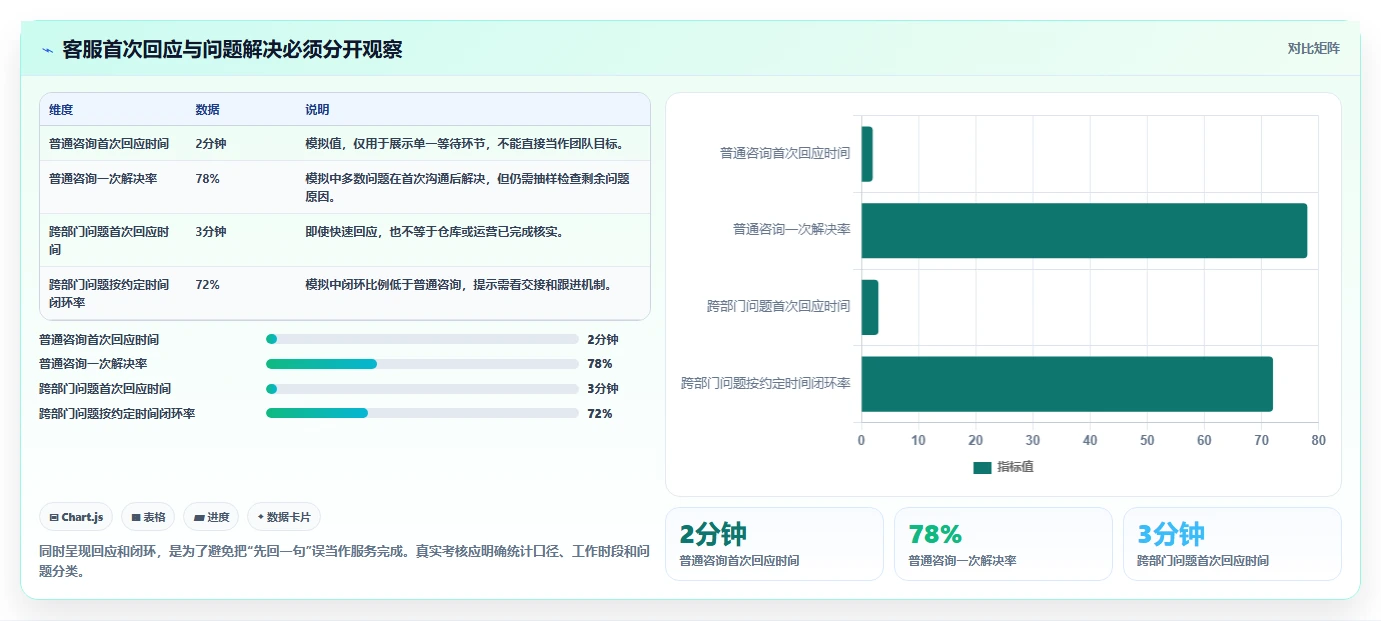This screenshot has height=621, width=1381.
Task: Click the Chart.js chip
Action: pyautogui.click(x=77, y=517)
